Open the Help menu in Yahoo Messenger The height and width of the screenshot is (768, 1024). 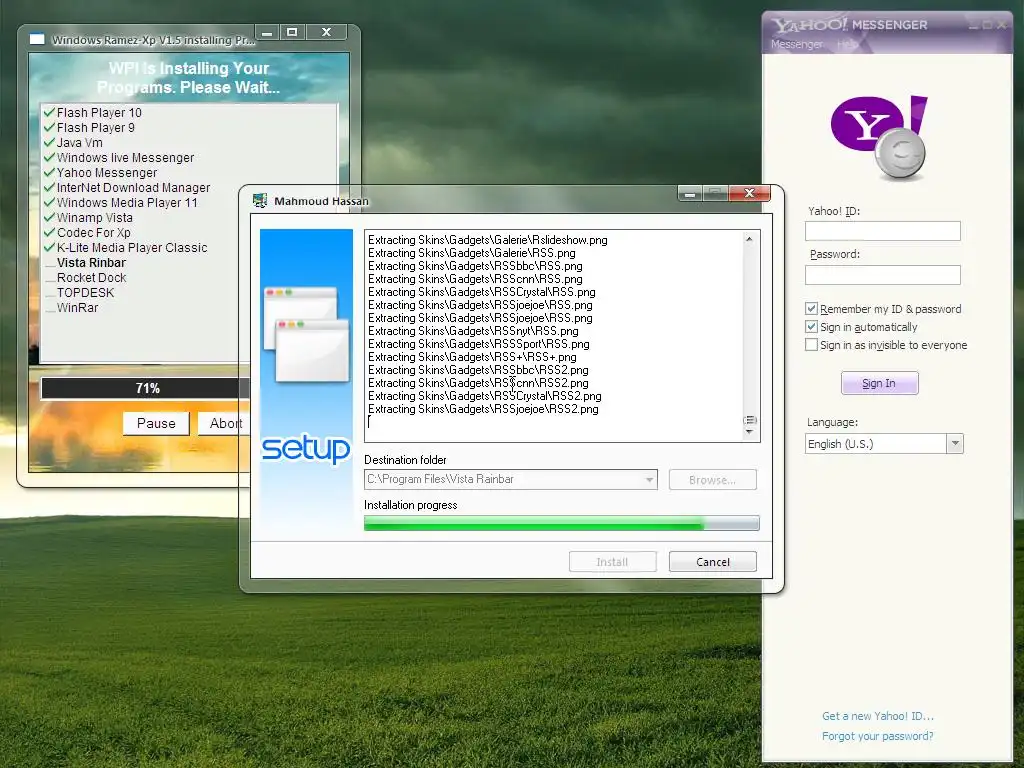[x=847, y=44]
